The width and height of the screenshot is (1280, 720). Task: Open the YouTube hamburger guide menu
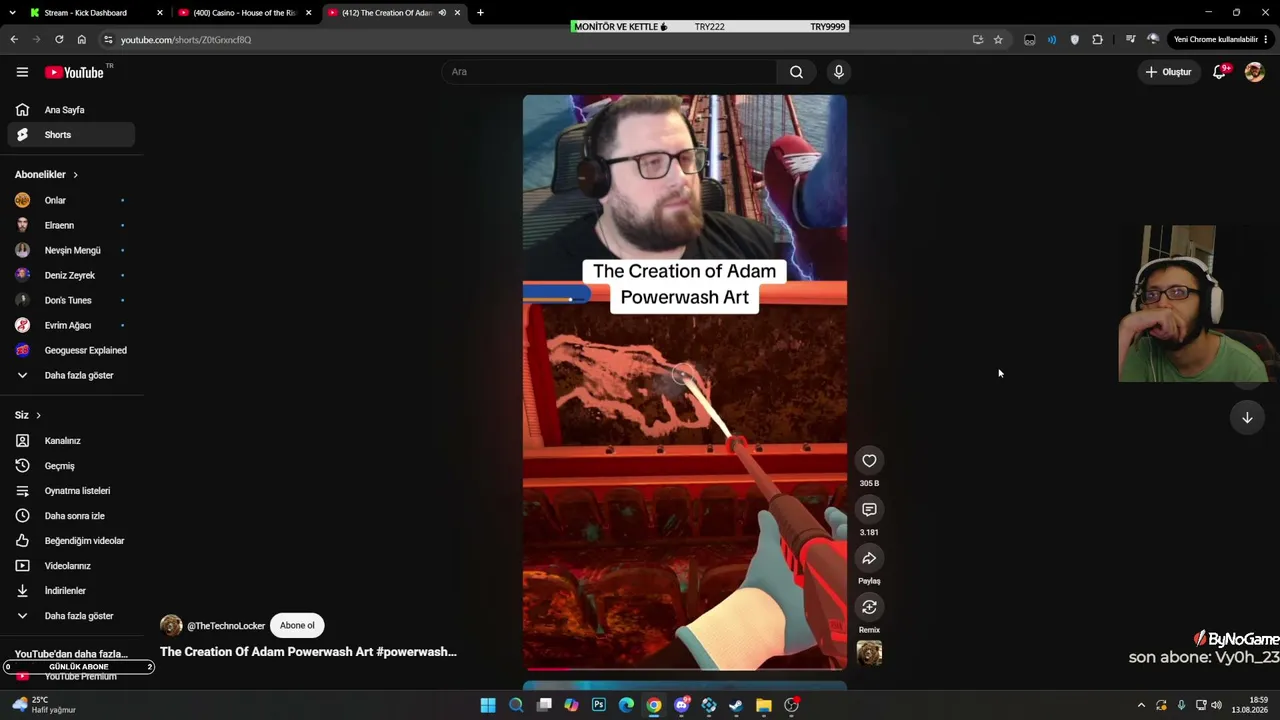[22, 72]
